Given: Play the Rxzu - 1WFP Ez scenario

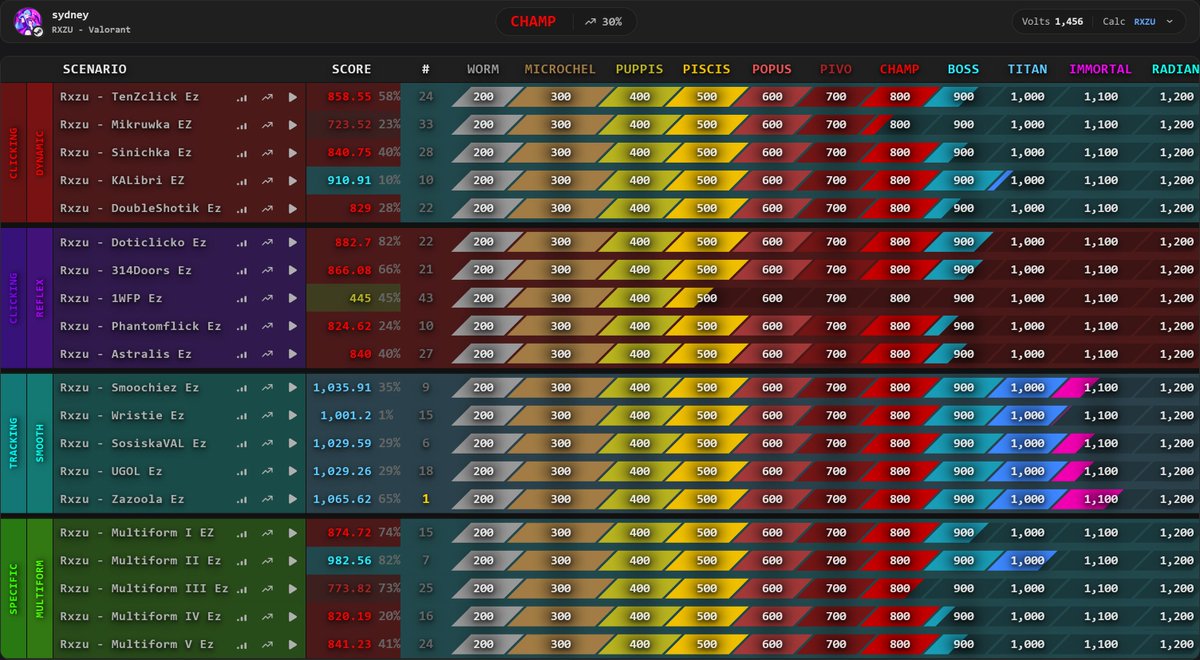Looking at the screenshot, I should tap(293, 299).
